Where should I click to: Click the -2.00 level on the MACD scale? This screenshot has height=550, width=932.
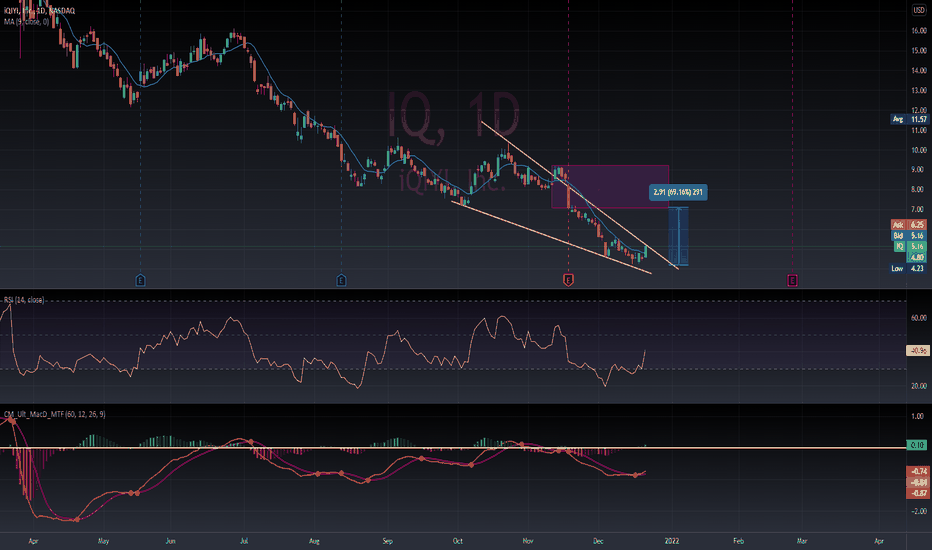tap(919, 511)
